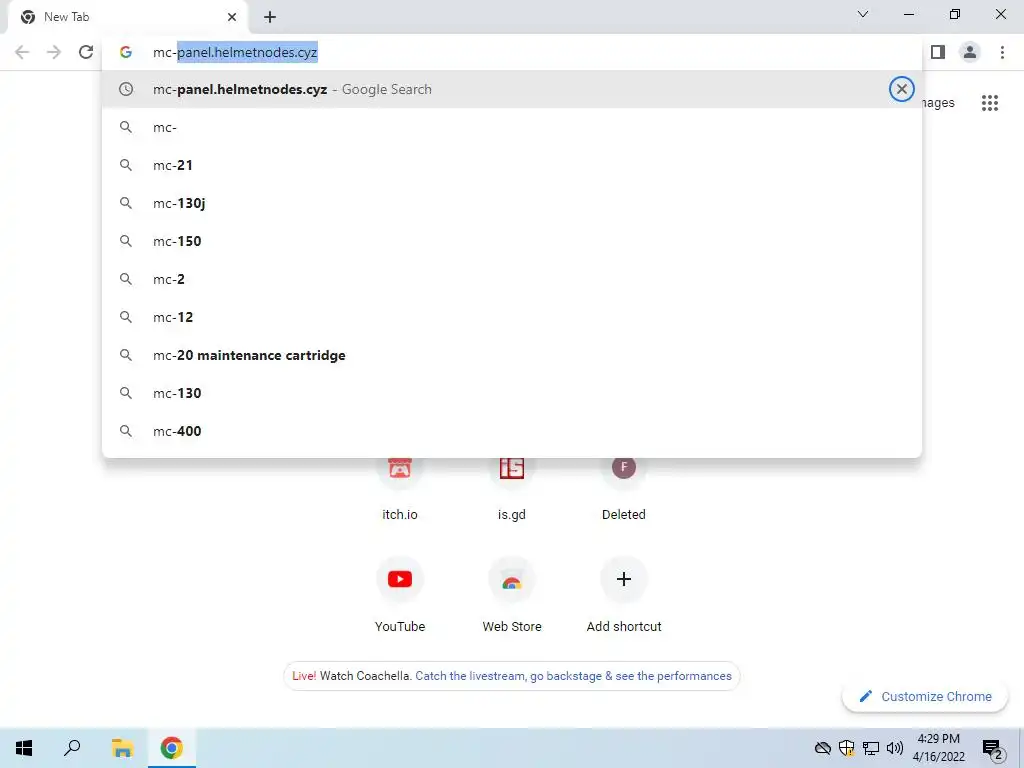Screen dimensions: 1024x768
Task: Choose the mc-panel.helmetnodes.cyz Google Search suggestion
Action: (512, 89)
